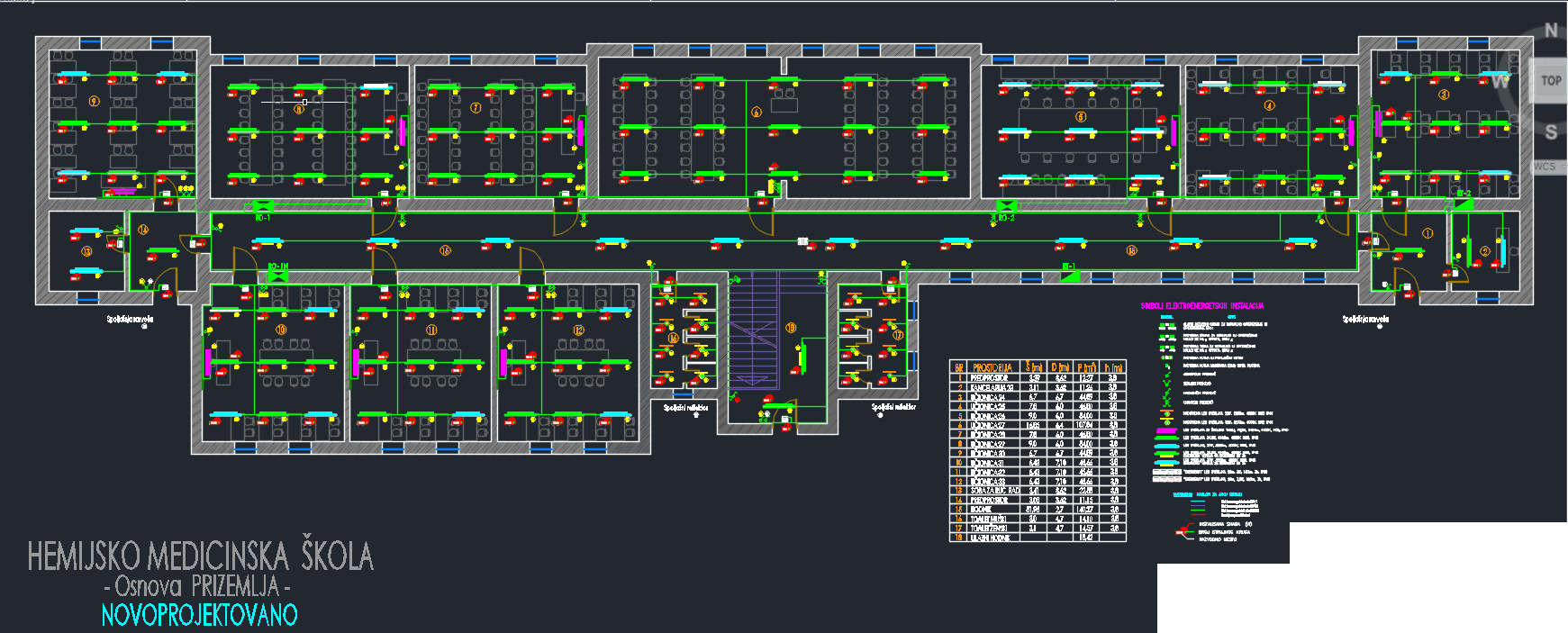Select the NOVOPROJEKTOVANO cyan text

coord(199,616)
